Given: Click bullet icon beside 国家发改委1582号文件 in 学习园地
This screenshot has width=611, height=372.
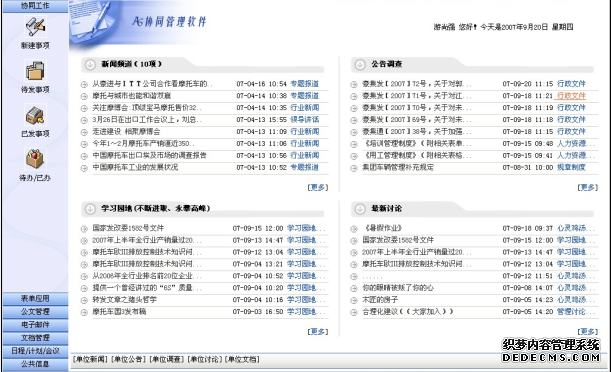Looking at the screenshot, I should point(84,229).
